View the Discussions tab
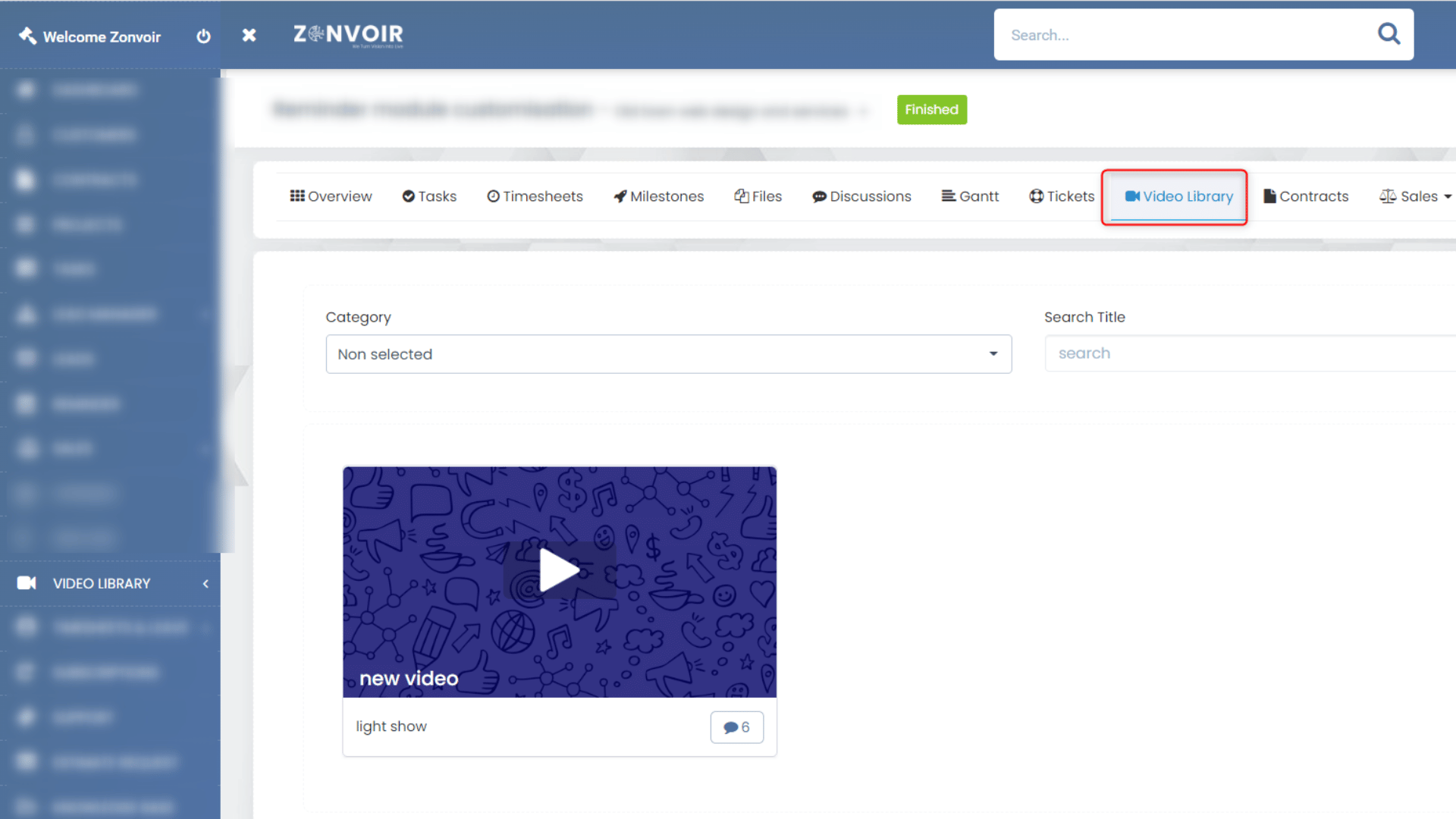Screen dimensions: 1456x819 tap(861, 196)
